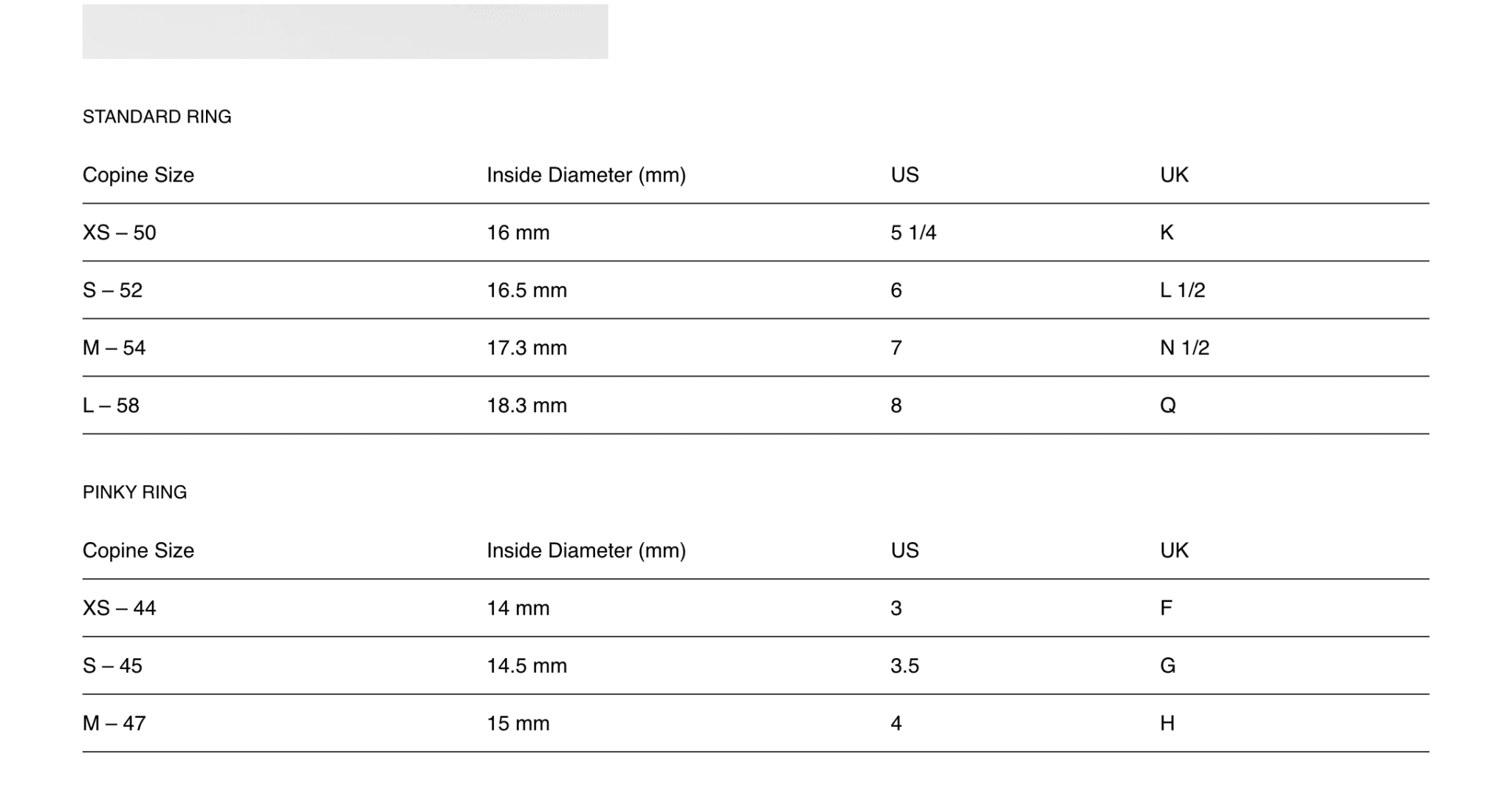1512x808 pixels.
Task: Select the 16.5 mm diameter cell
Action: (526, 290)
